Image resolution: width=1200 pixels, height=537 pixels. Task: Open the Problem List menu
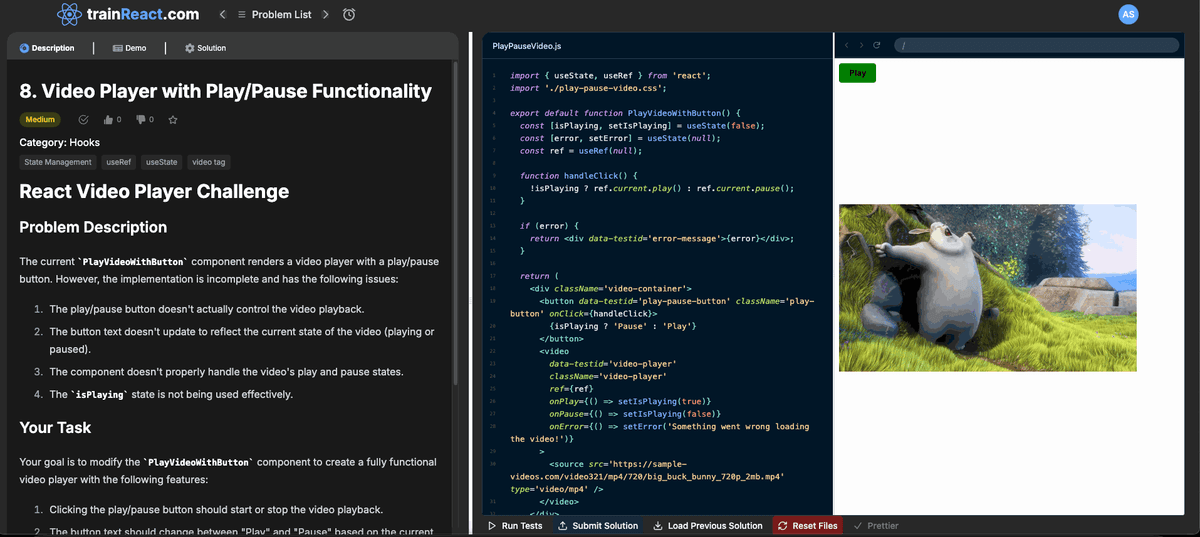(x=273, y=15)
